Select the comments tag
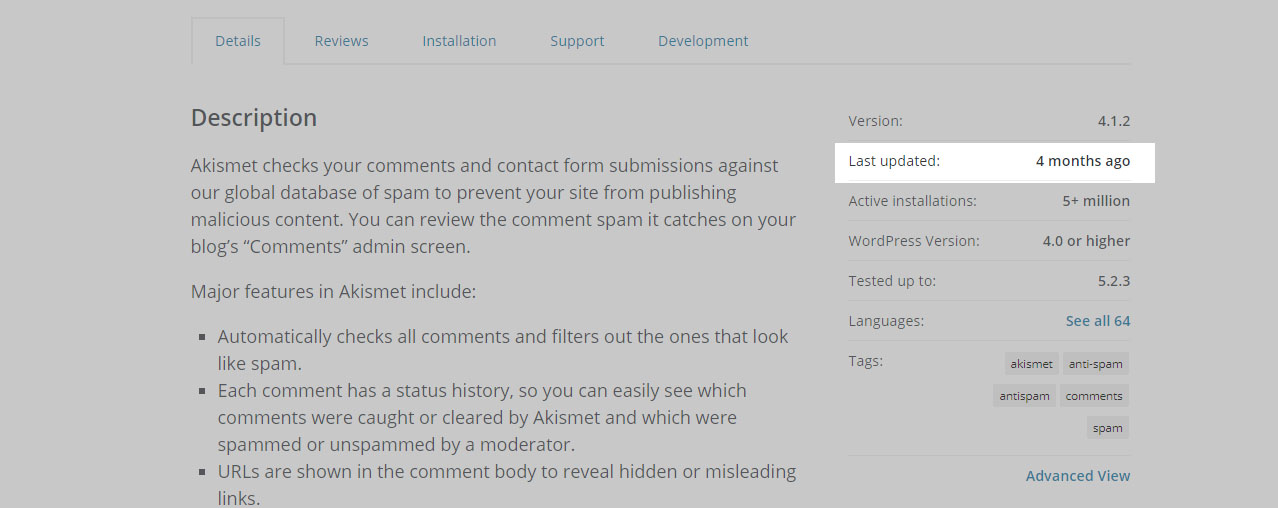This screenshot has height=508, width=1278. (1094, 396)
